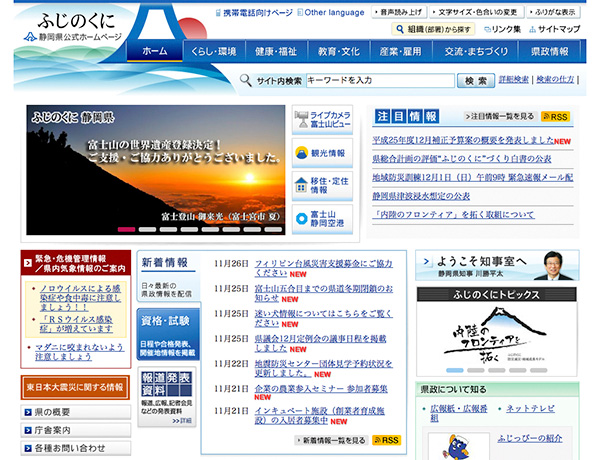Screen dimensions: 600x460
Task: Click the RSS icon below the 新着情報 list
Action: [386, 440]
